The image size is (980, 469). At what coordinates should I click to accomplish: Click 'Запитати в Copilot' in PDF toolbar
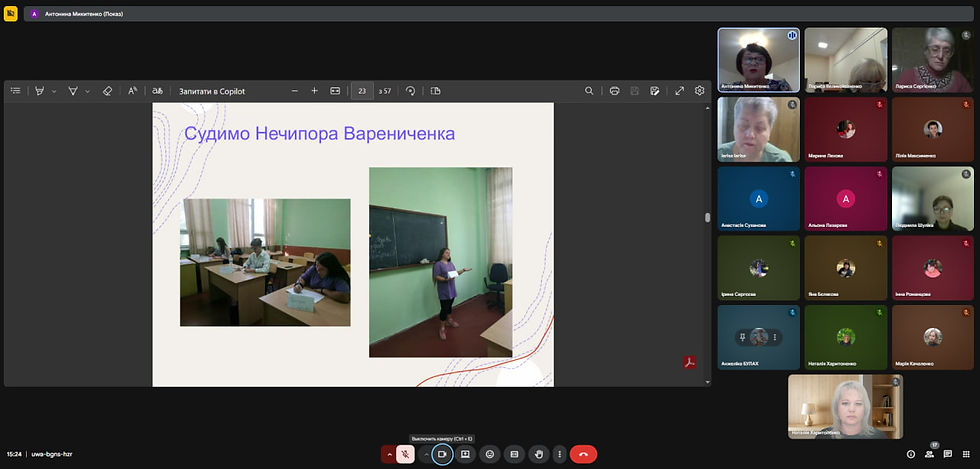[212, 91]
